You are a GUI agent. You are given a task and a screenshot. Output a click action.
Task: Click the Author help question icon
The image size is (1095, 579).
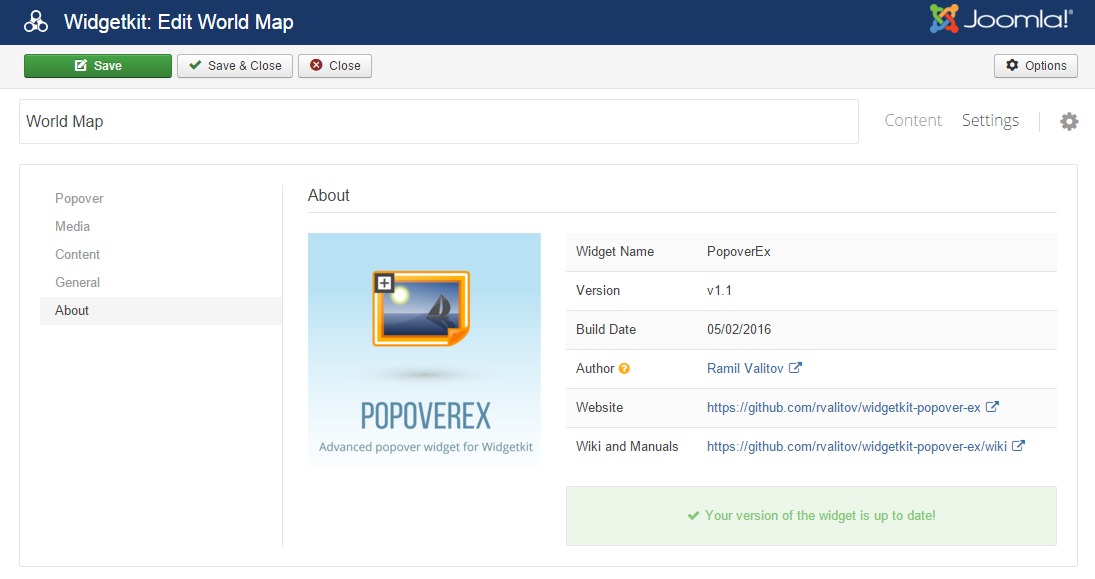(624, 368)
